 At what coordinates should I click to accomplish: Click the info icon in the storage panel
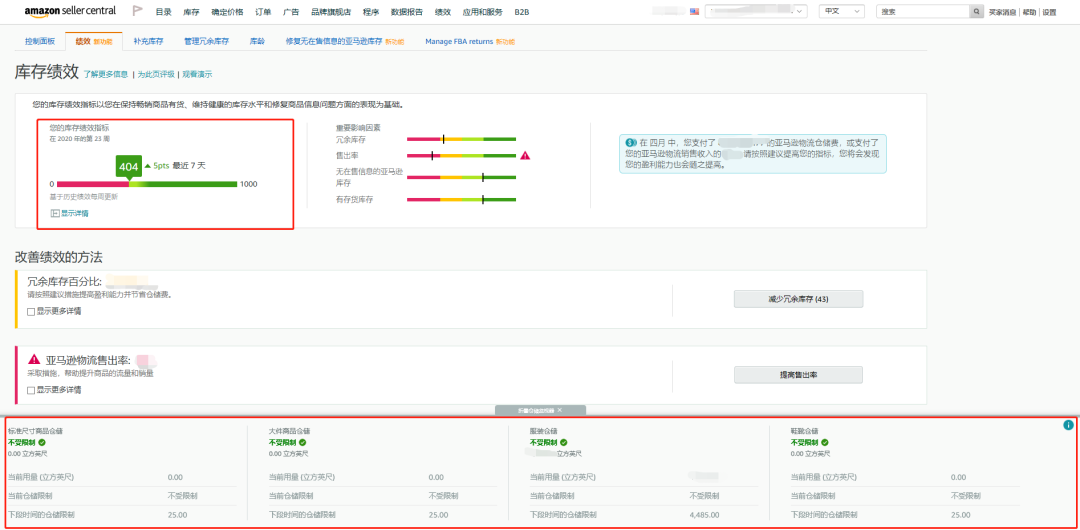(x=1068, y=425)
